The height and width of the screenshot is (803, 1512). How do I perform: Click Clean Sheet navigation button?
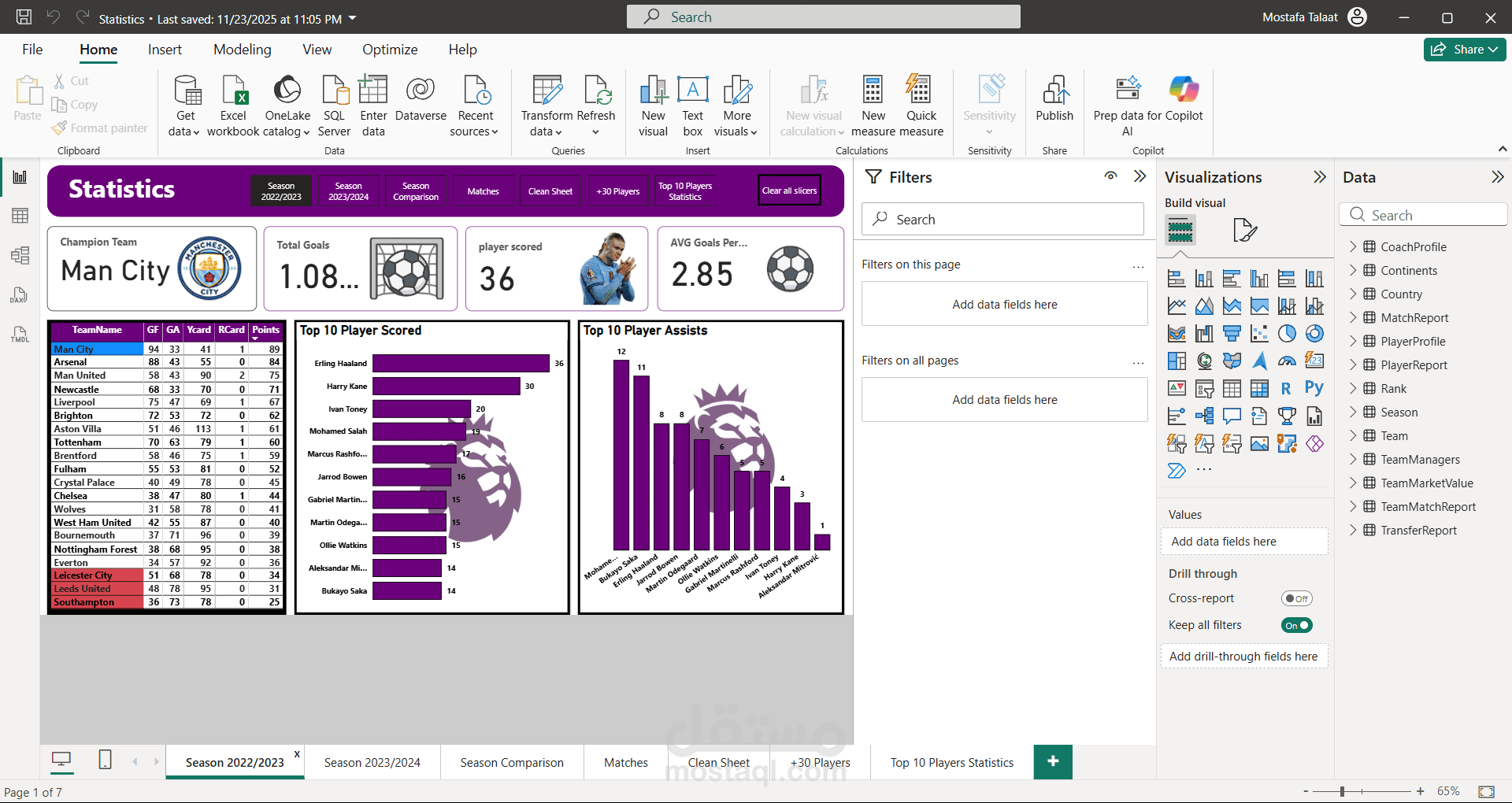click(x=550, y=191)
